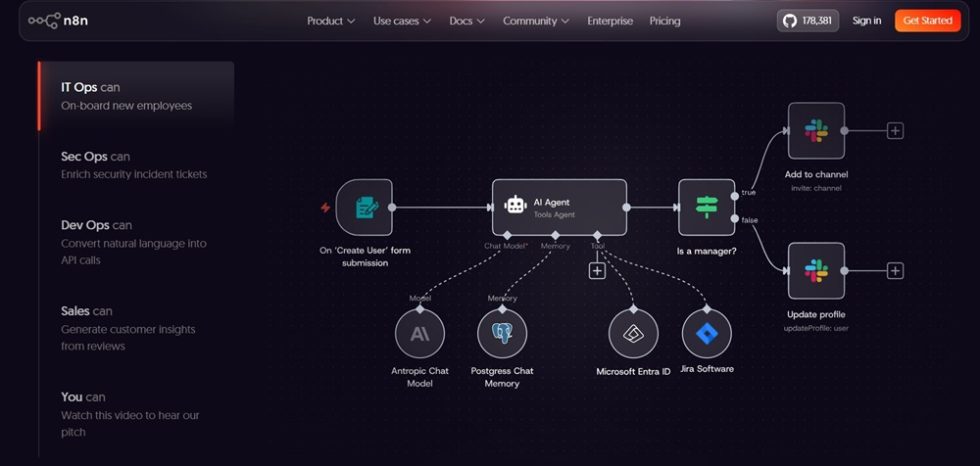Expand the Product menu
The height and width of the screenshot is (466, 980).
point(331,21)
